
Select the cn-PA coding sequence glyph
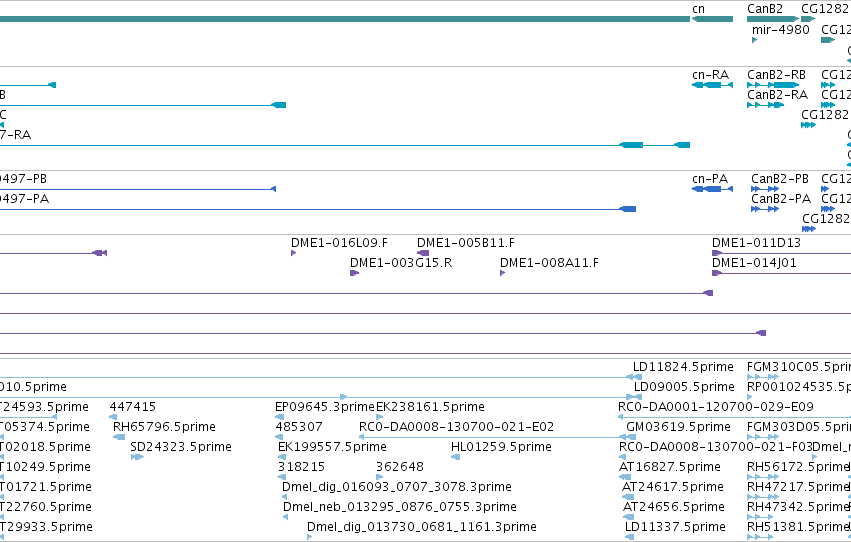coord(712,189)
